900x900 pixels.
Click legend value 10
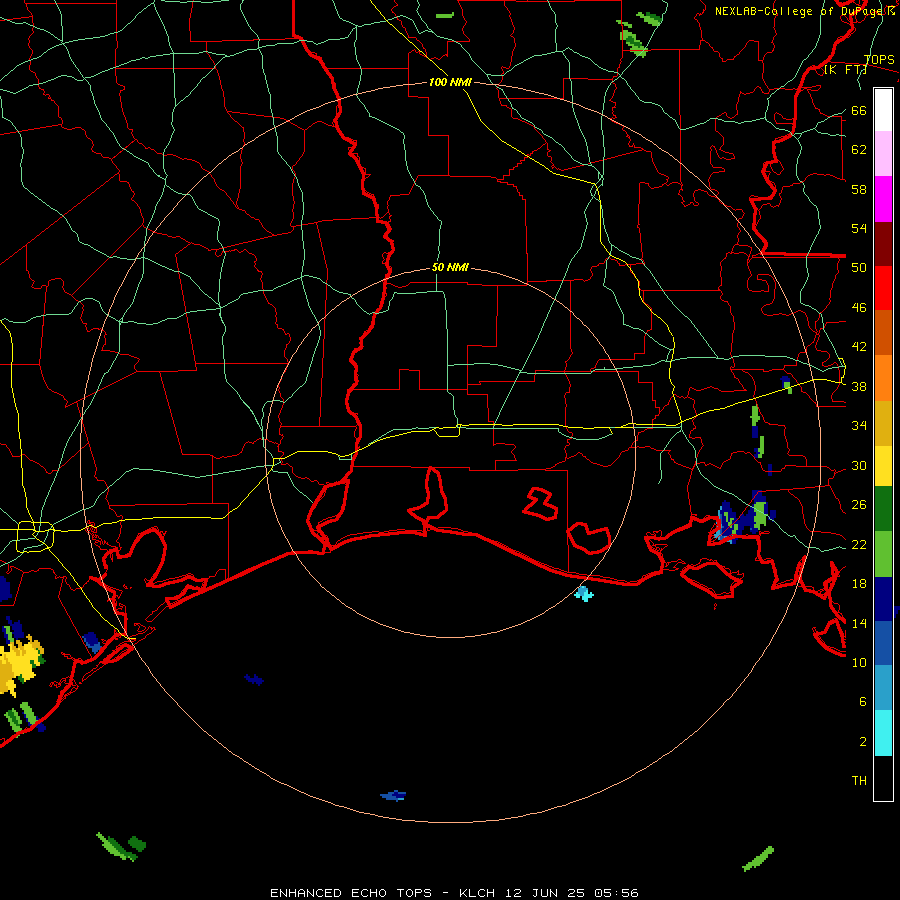(859, 662)
